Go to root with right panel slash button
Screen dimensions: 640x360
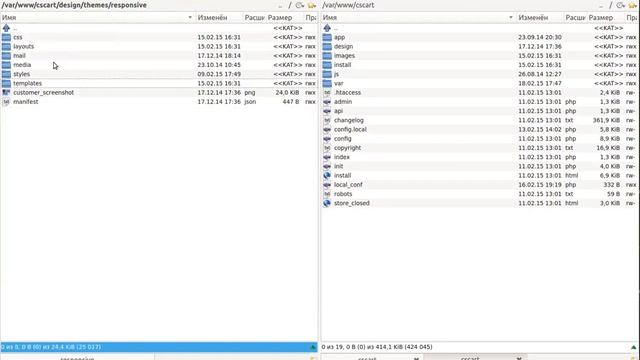tap(611, 5)
